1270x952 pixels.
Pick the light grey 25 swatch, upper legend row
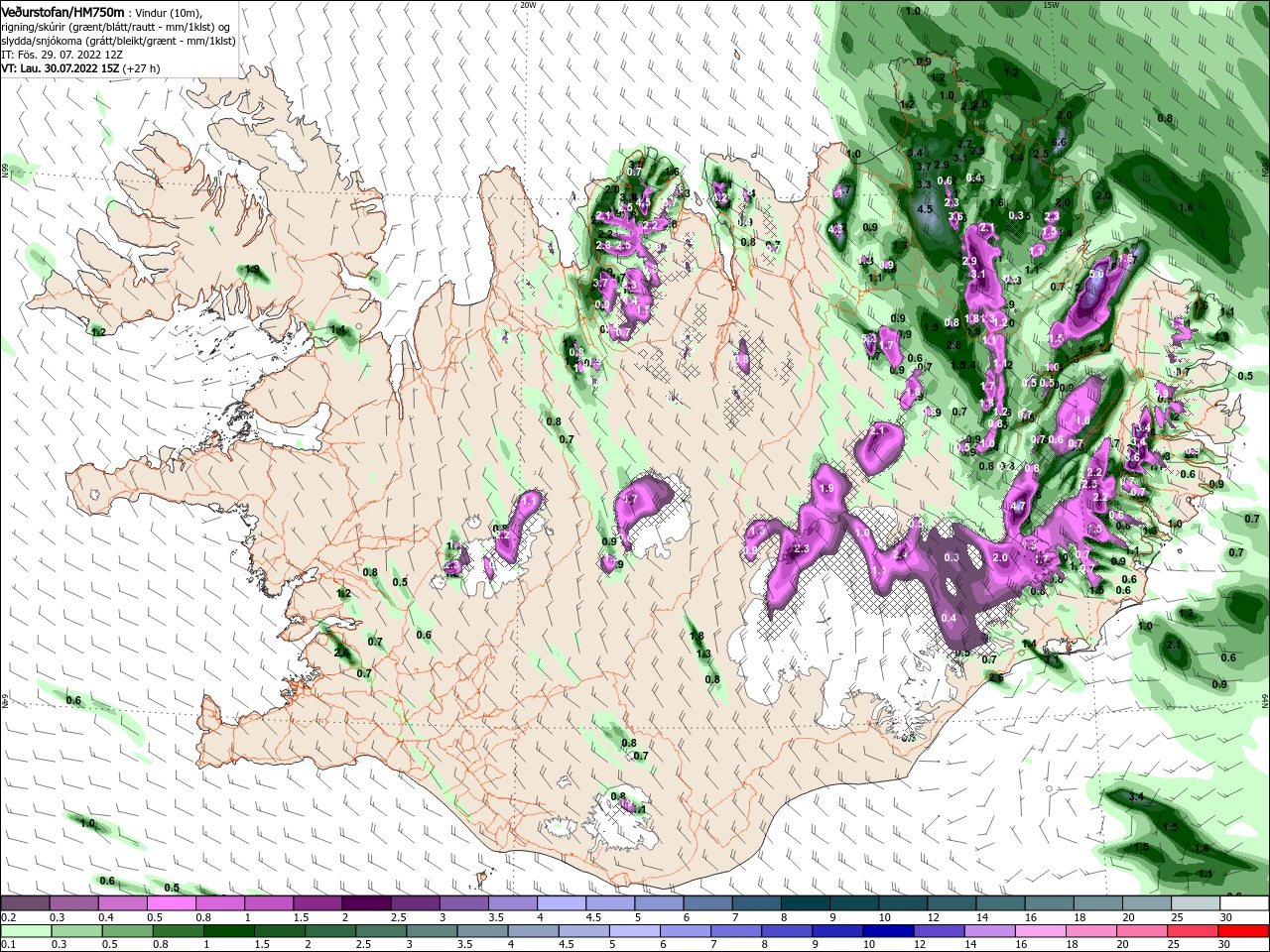[1194, 903]
